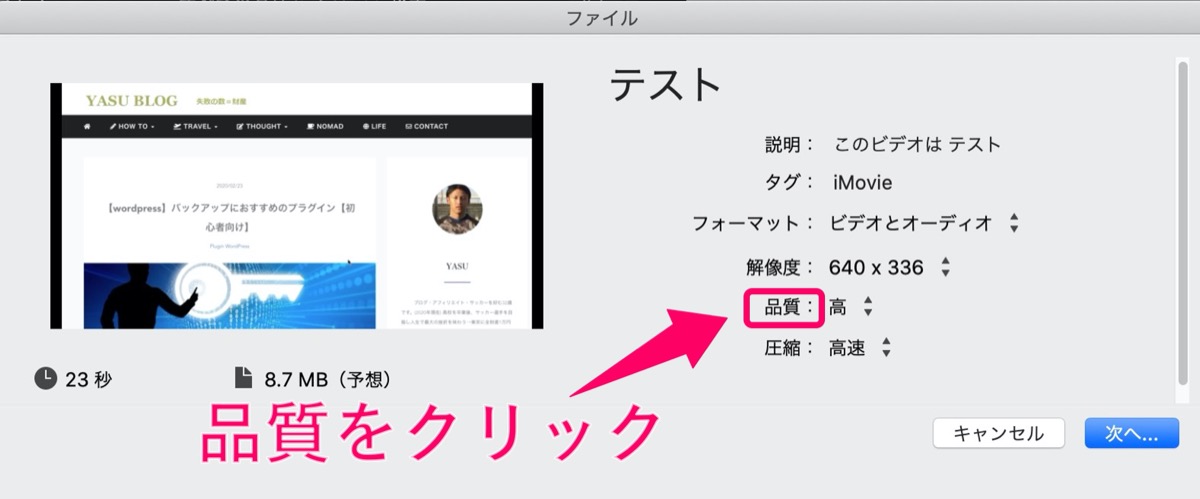This screenshot has height=499, width=1200.
Task: Open the 品質 高 quality dropdown
Action: click(x=851, y=307)
